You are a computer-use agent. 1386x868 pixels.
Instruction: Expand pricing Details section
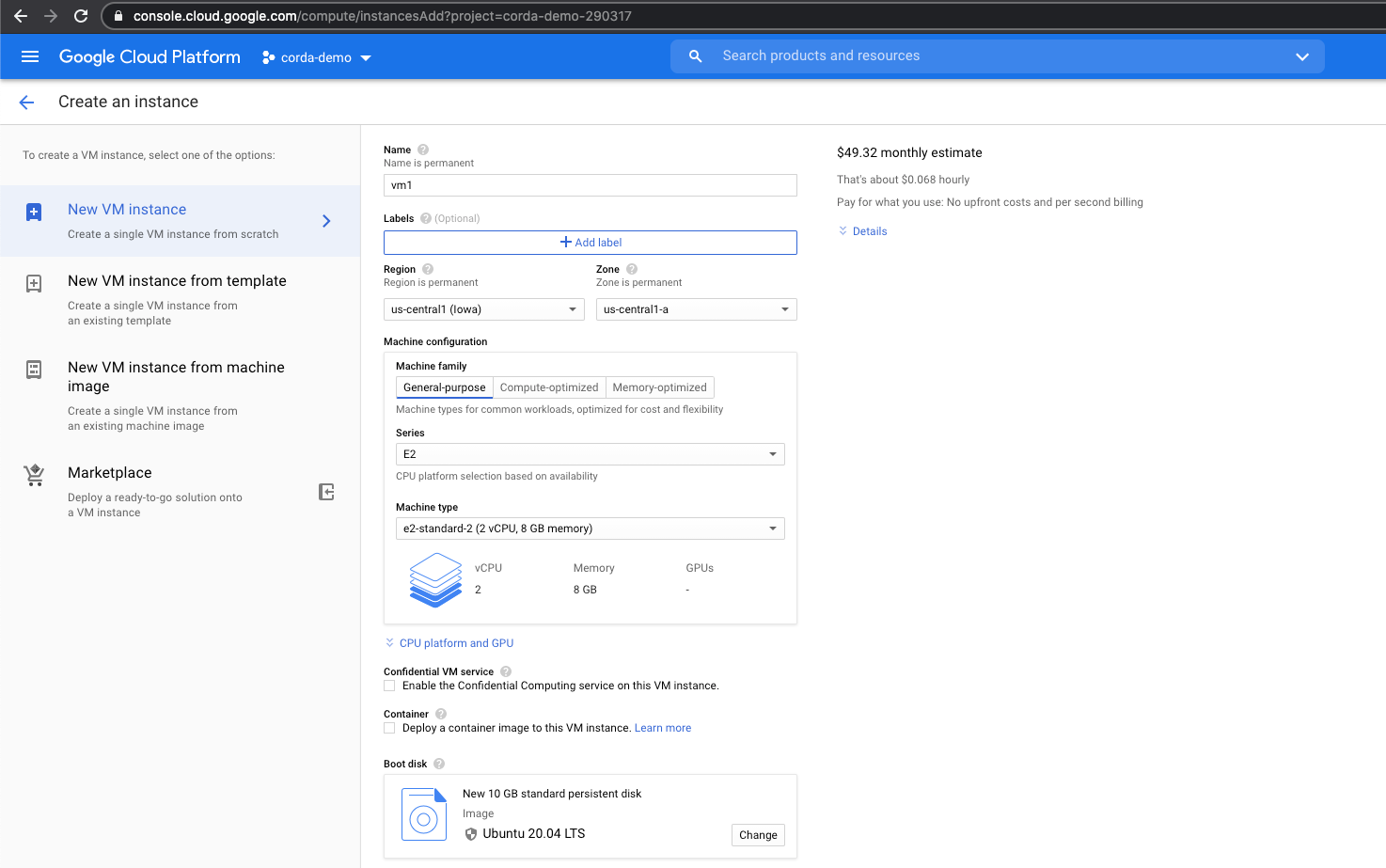click(862, 231)
